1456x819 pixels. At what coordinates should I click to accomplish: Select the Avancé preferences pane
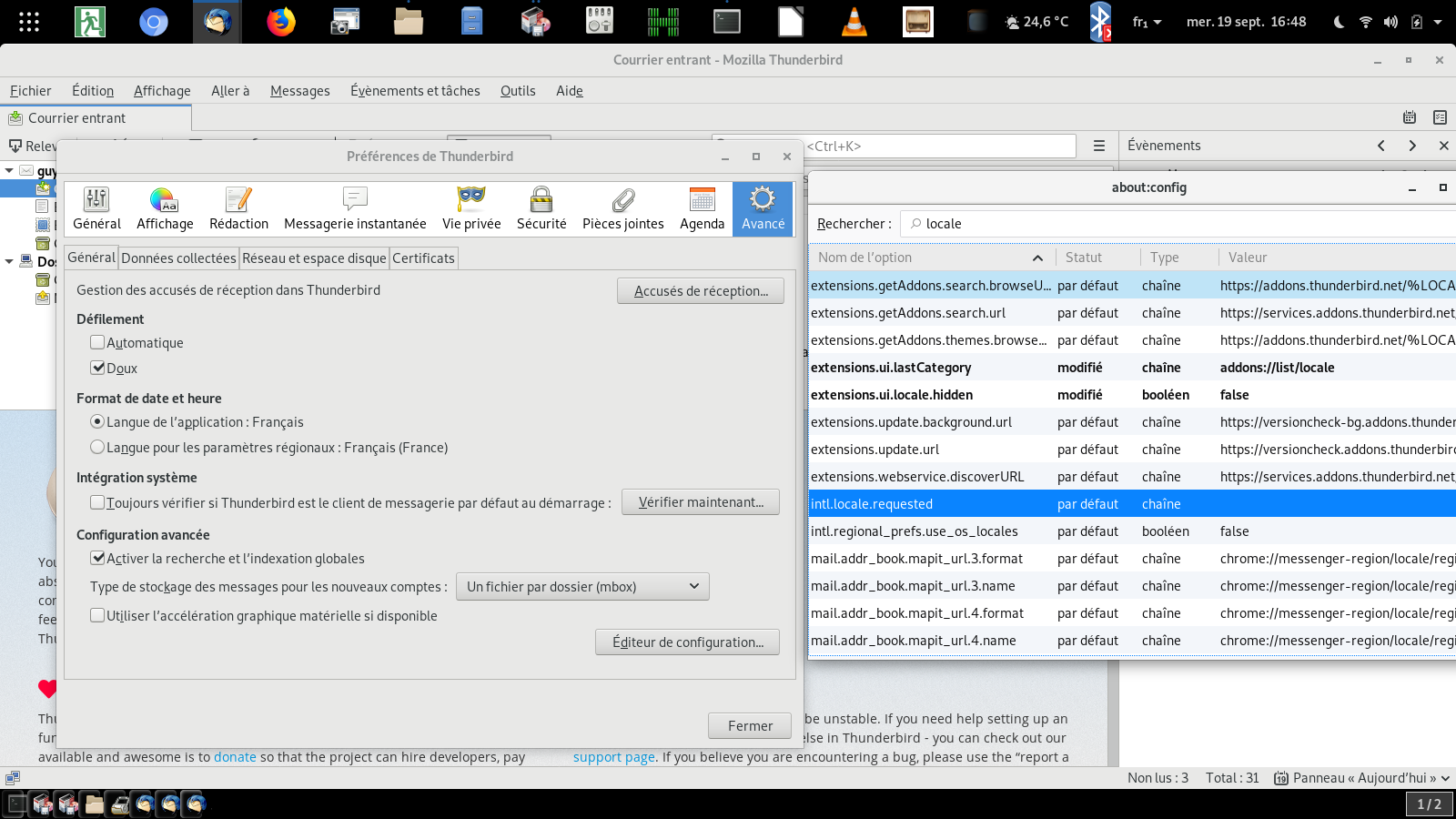pos(763,209)
